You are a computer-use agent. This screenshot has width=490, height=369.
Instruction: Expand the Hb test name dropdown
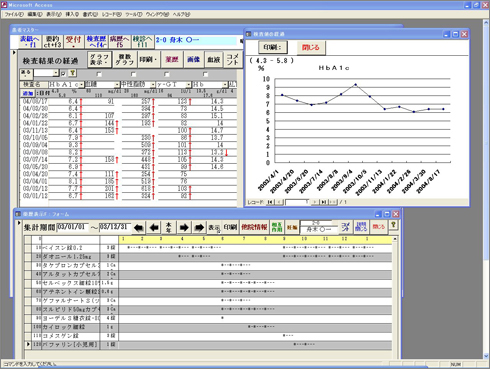coord(225,85)
